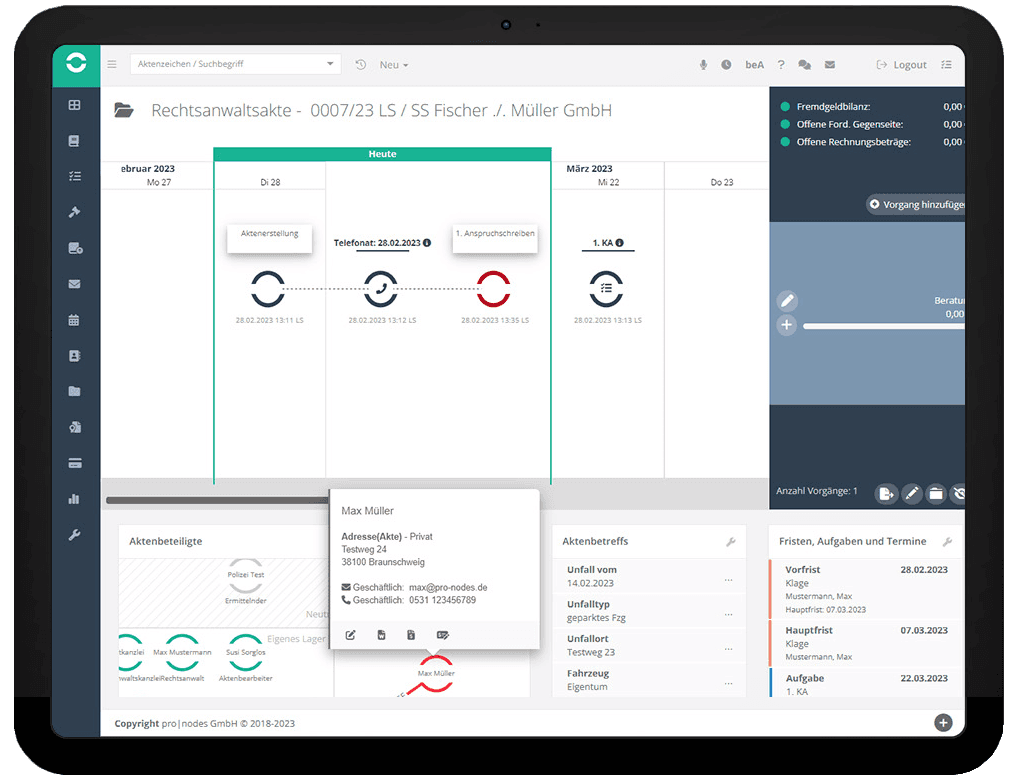The height and width of the screenshot is (780, 1014).
Task: Open the book icon in sidebar
Action: pos(74,141)
